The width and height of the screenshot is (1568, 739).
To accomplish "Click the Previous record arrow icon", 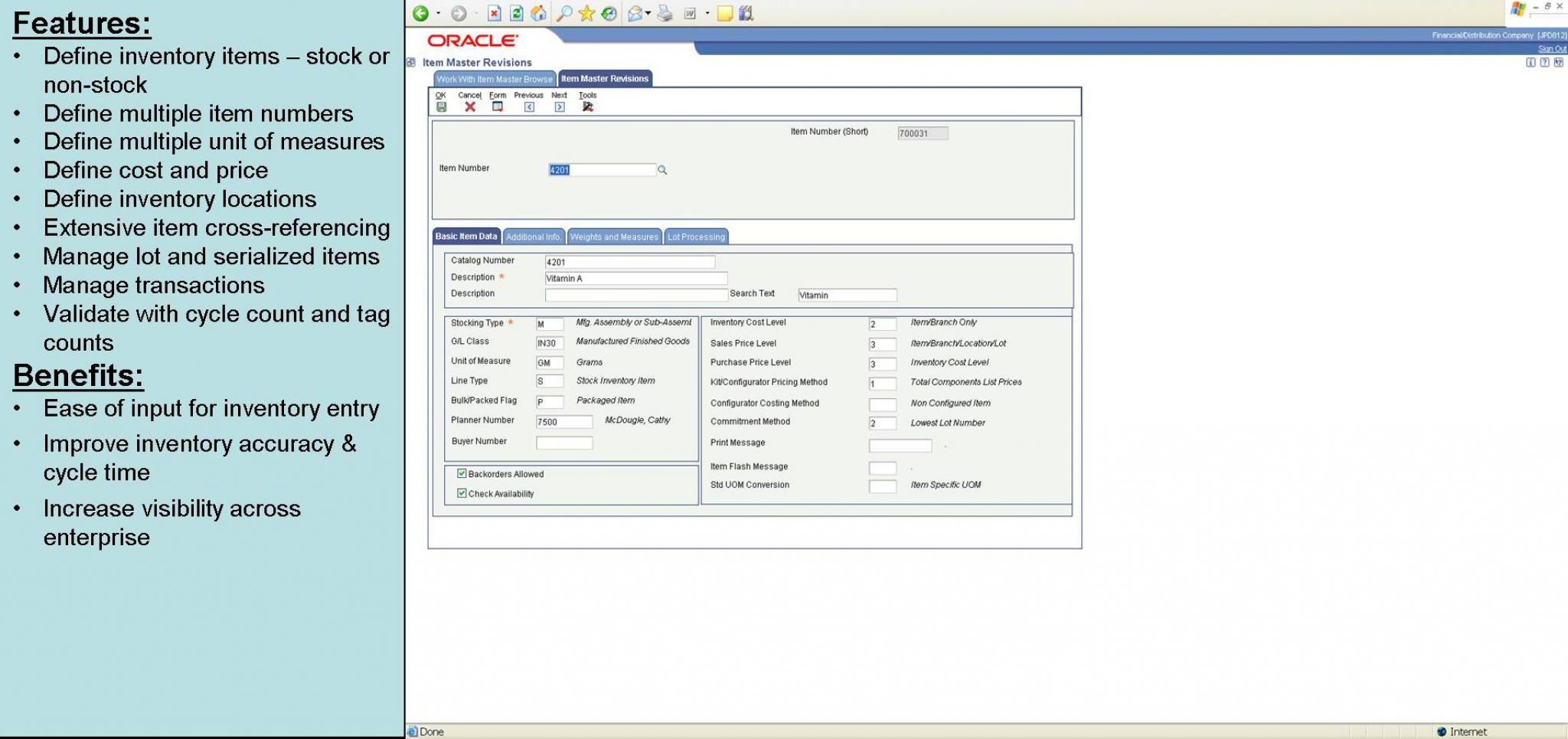I will (x=528, y=106).
